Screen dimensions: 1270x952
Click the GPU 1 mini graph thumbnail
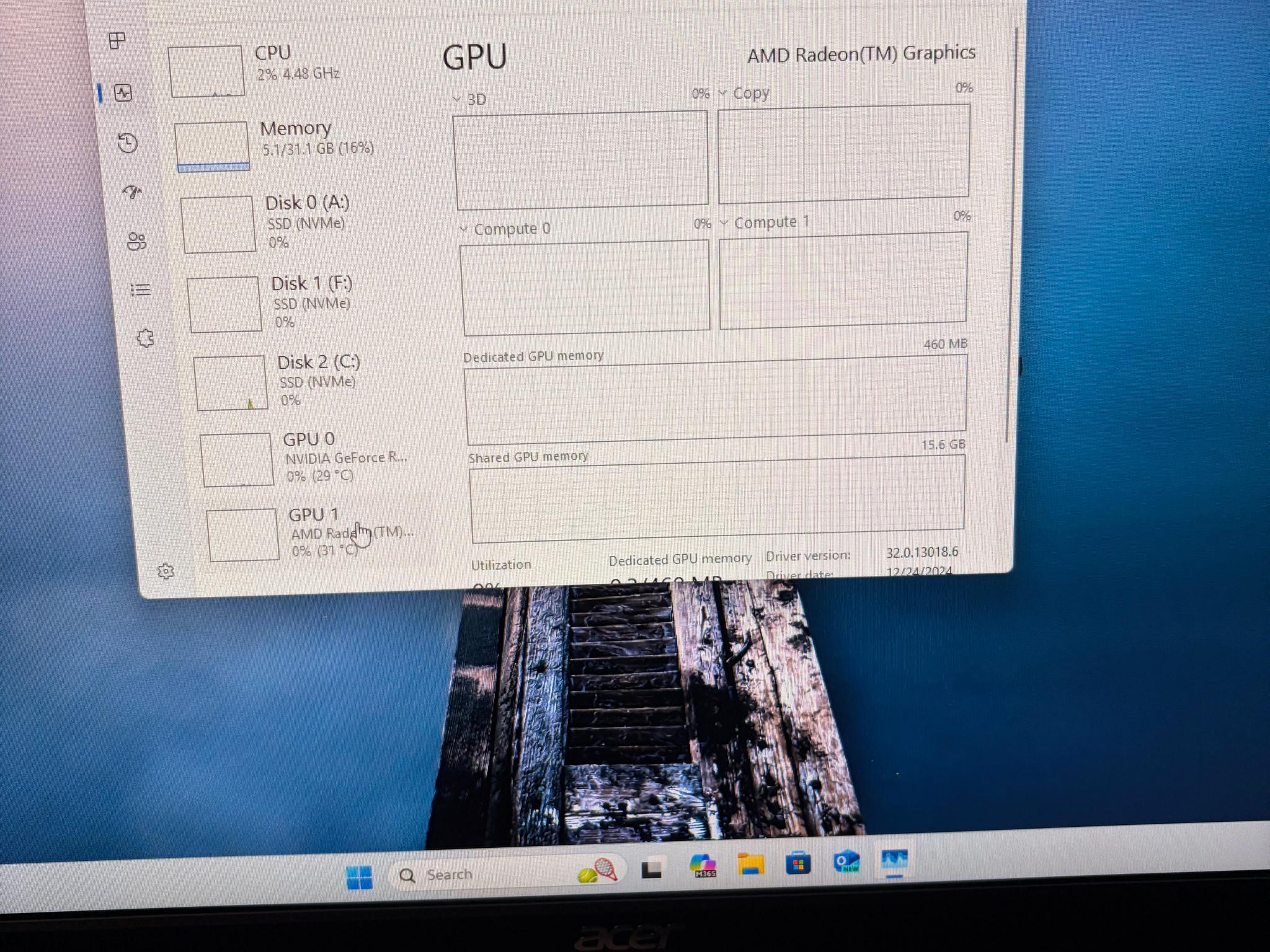tap(242, 535)
